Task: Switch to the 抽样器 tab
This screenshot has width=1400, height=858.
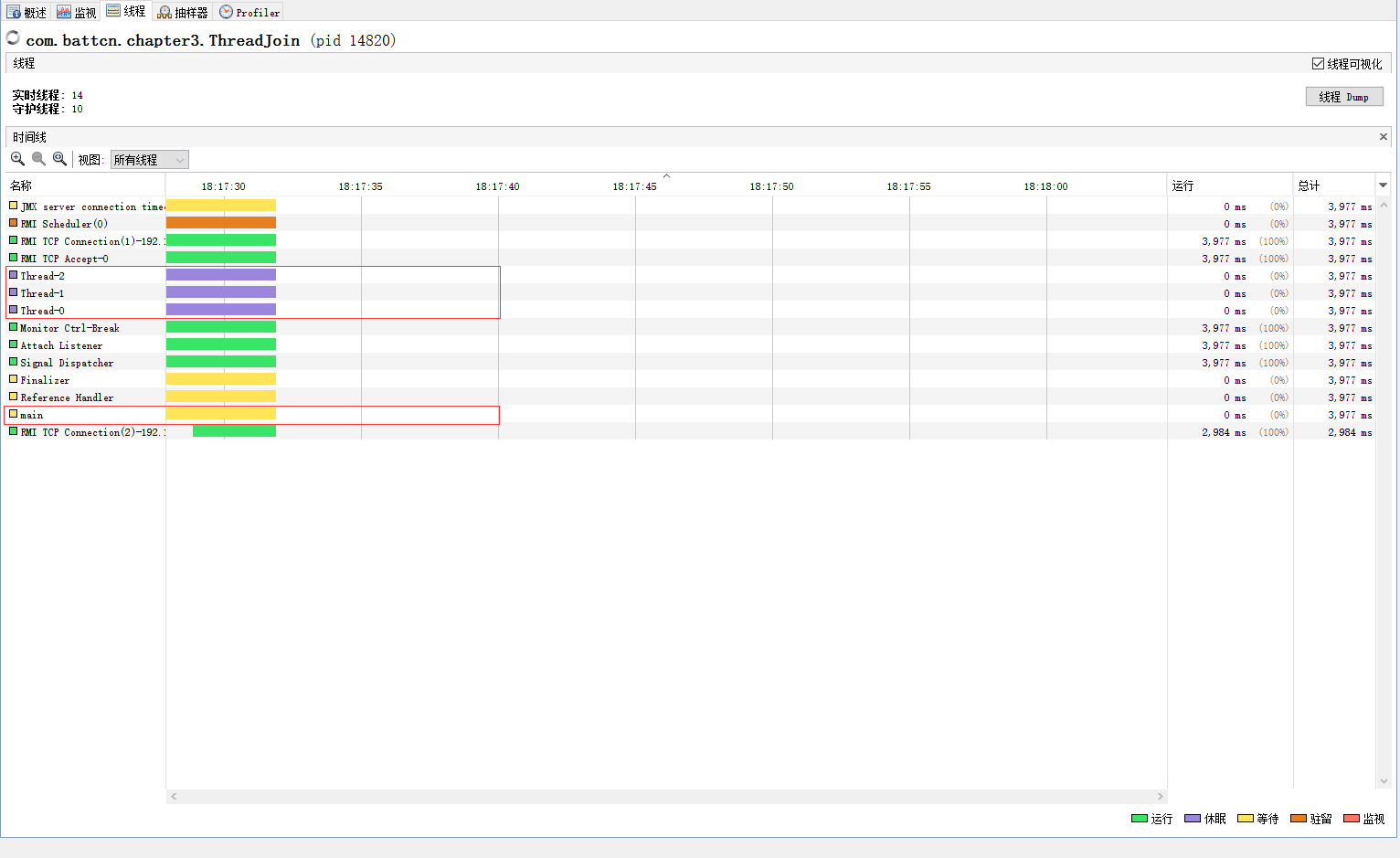Action: point(181,12)
